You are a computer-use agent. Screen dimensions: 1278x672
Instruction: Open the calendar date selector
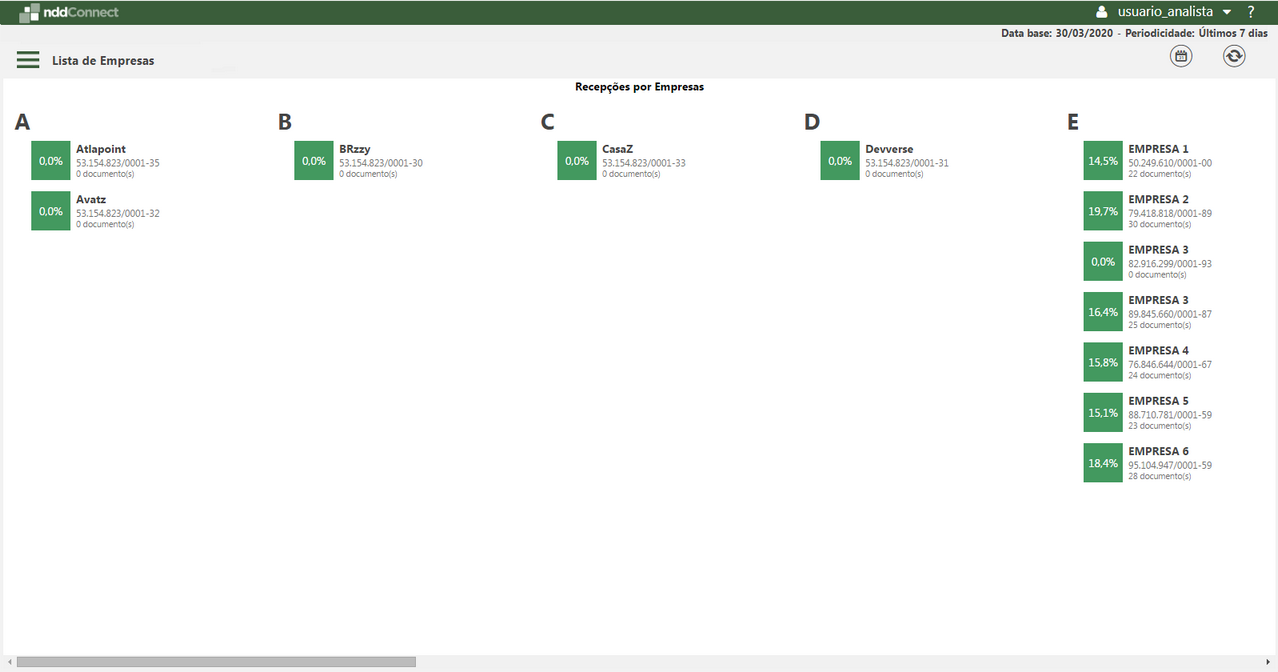coord(1180,56)
